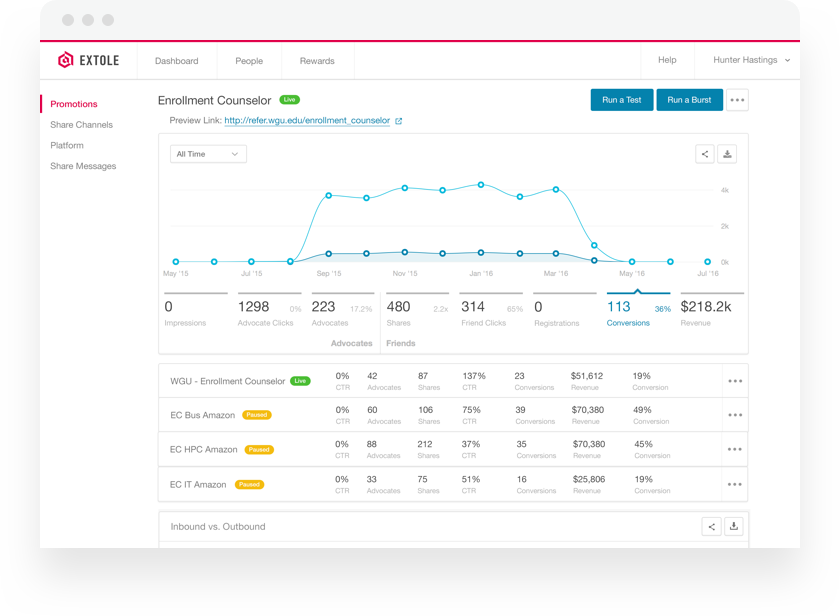The height and width of the screenshot is (616, 840).
Task: Open the All Time range dropdown
Action: coord(208,154)
